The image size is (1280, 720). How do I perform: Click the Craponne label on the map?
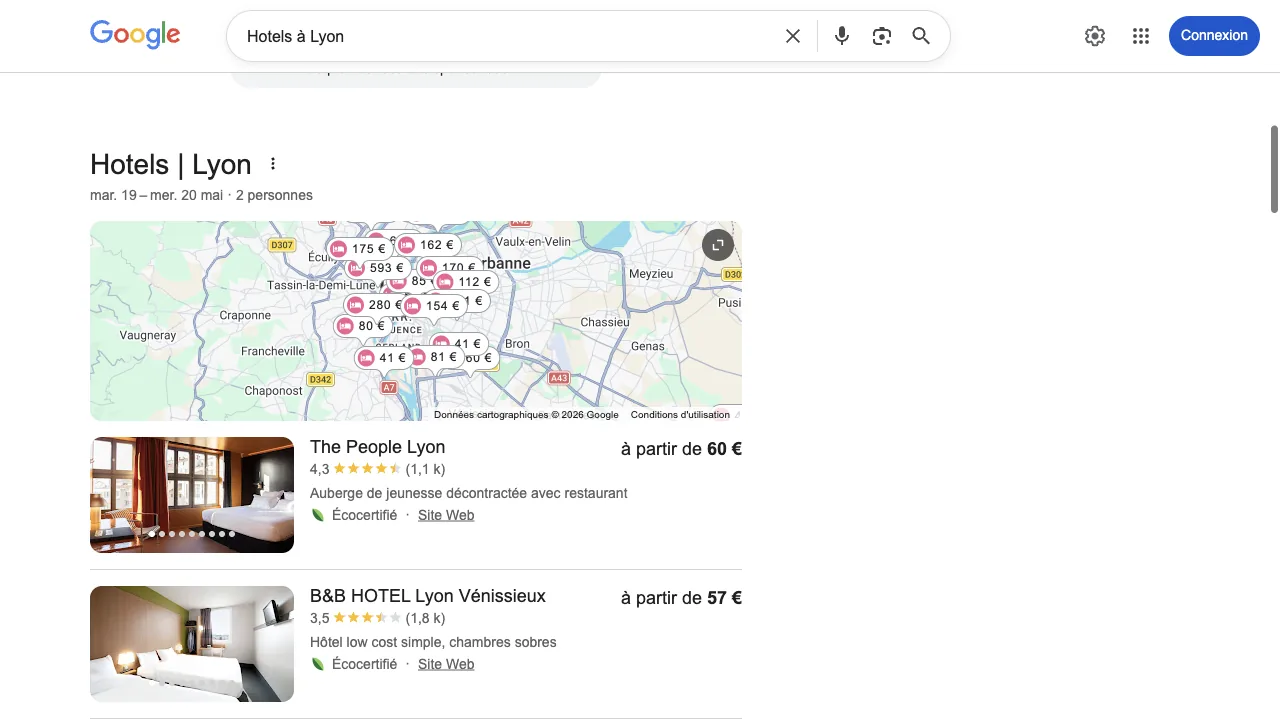coord(245,315)
